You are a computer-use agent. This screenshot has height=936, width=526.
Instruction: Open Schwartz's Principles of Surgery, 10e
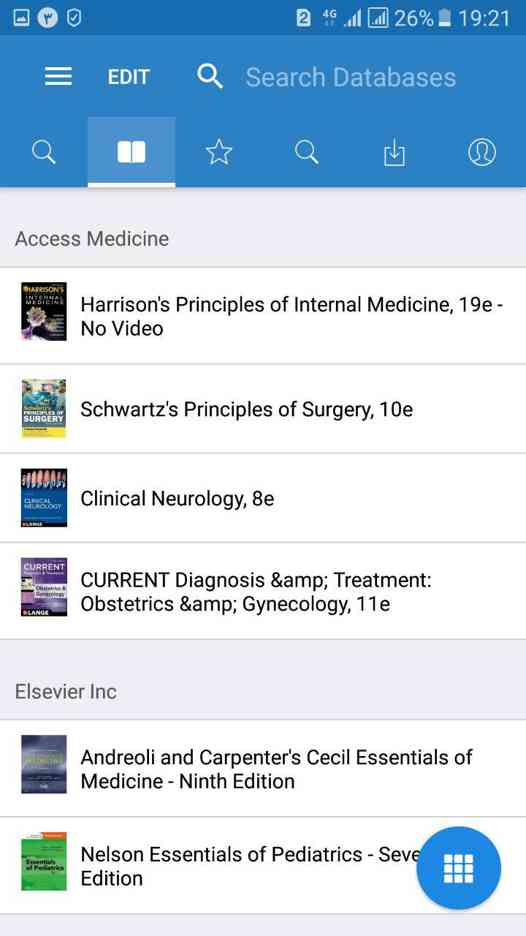click(263, 409)
